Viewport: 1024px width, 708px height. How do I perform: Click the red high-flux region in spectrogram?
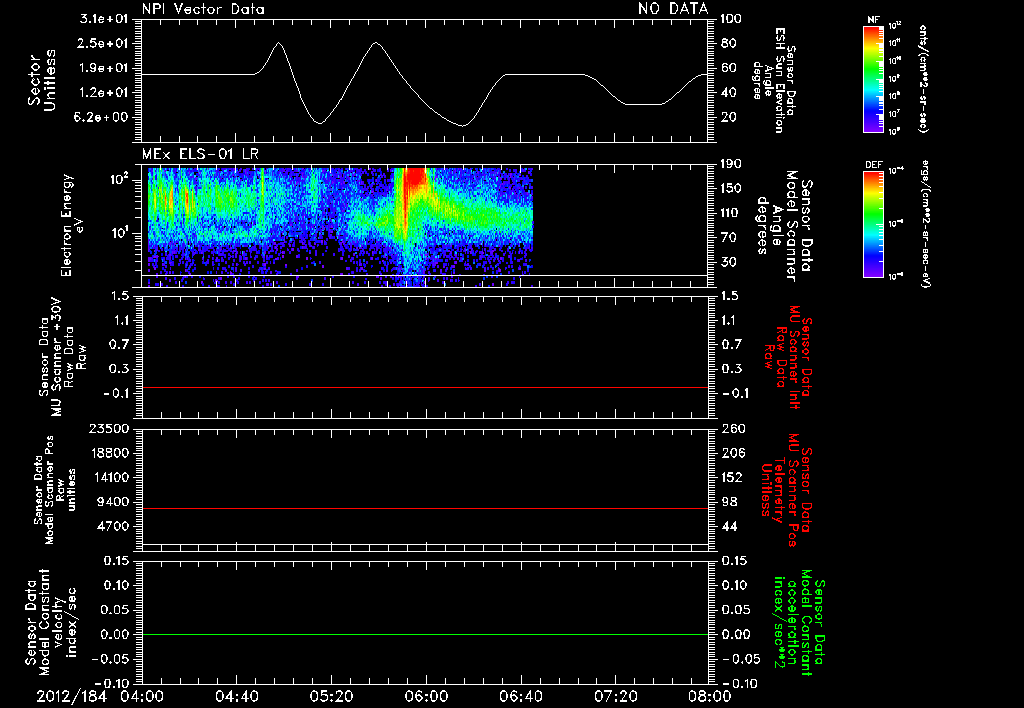(x=415, y=180)
